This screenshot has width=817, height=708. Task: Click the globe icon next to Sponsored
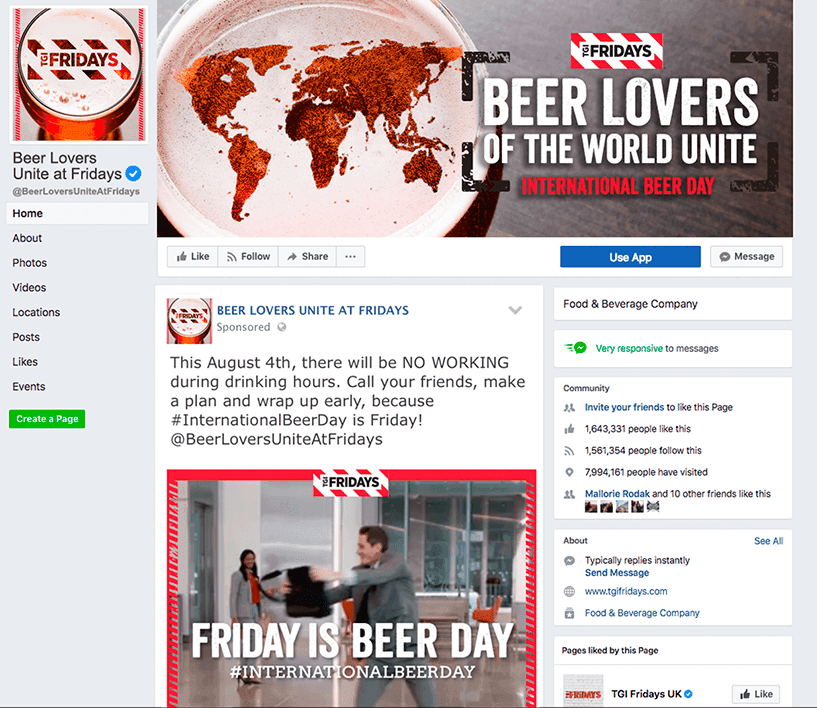(x=282, y=327)
